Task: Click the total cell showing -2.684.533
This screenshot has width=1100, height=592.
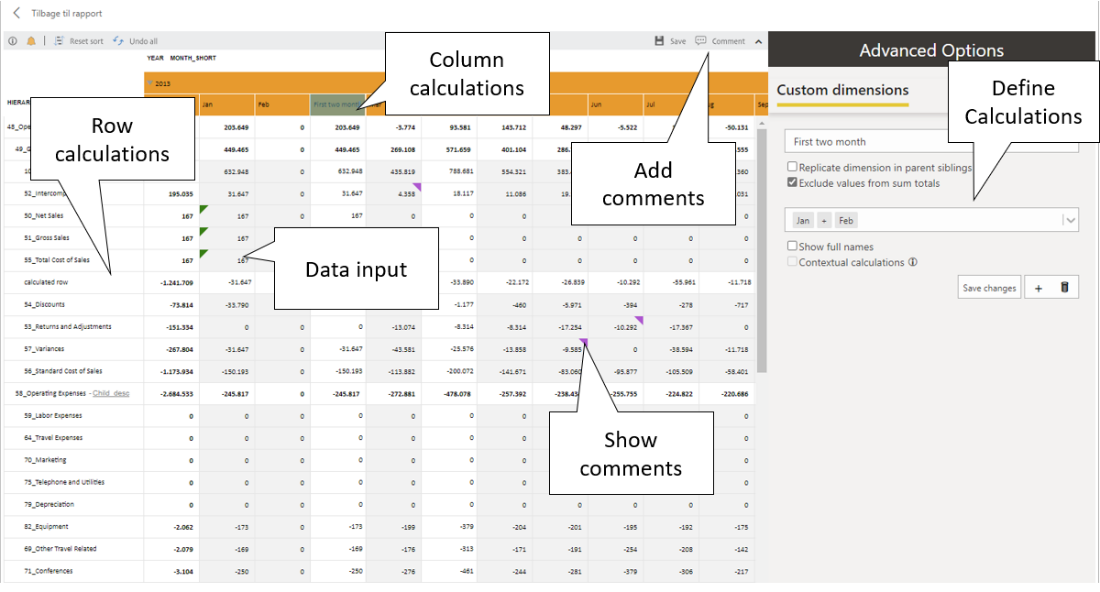Action: click(x=172, y=394)
